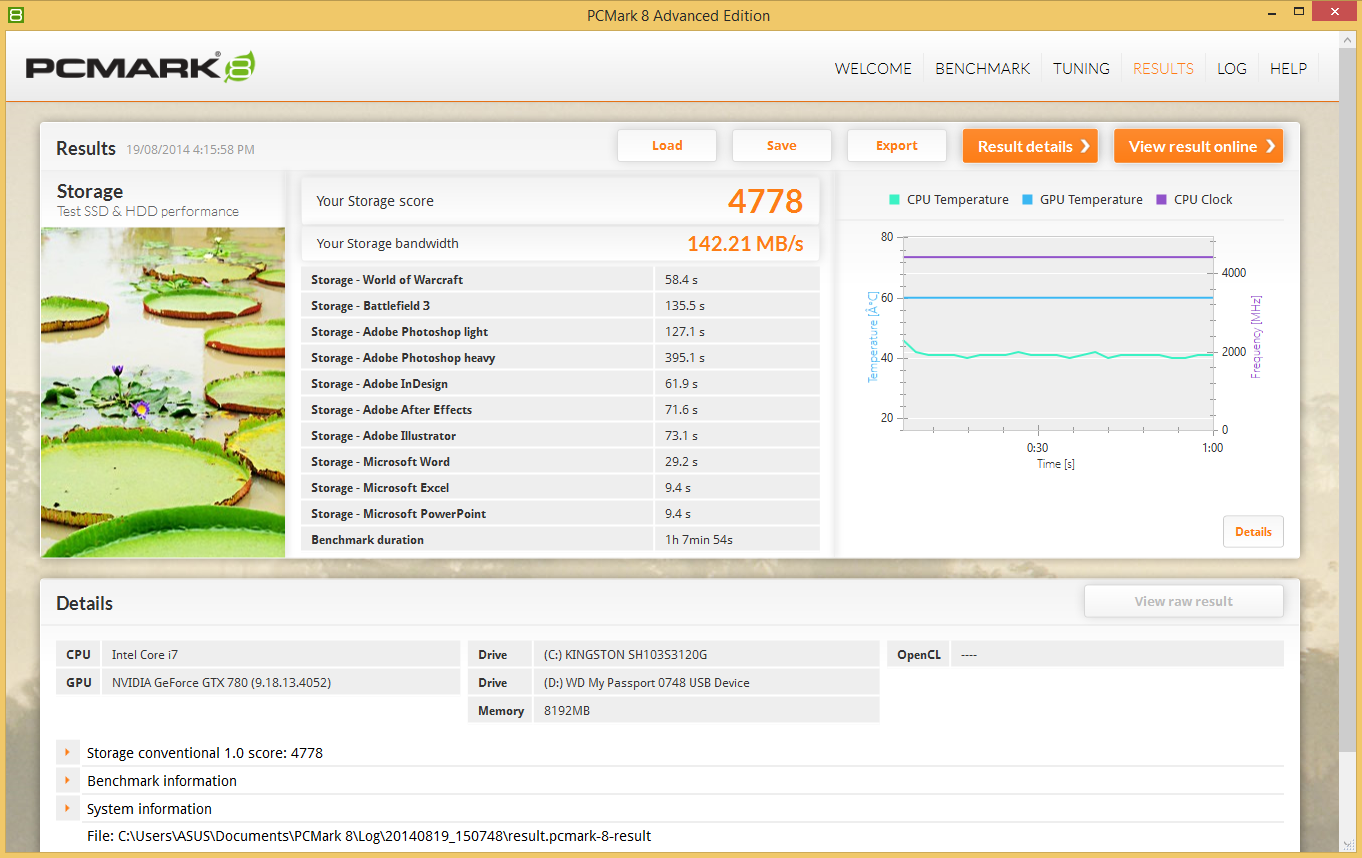
Task: Go to the LOG tab
Action: pos(1232,69)
